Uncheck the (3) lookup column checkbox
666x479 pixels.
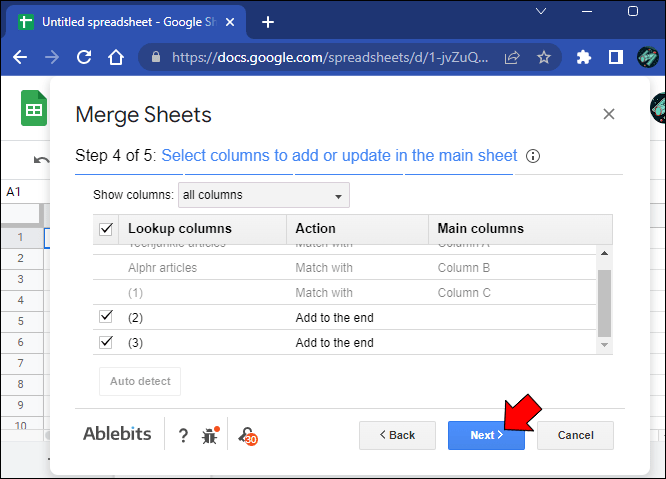[x=106, y=342]
